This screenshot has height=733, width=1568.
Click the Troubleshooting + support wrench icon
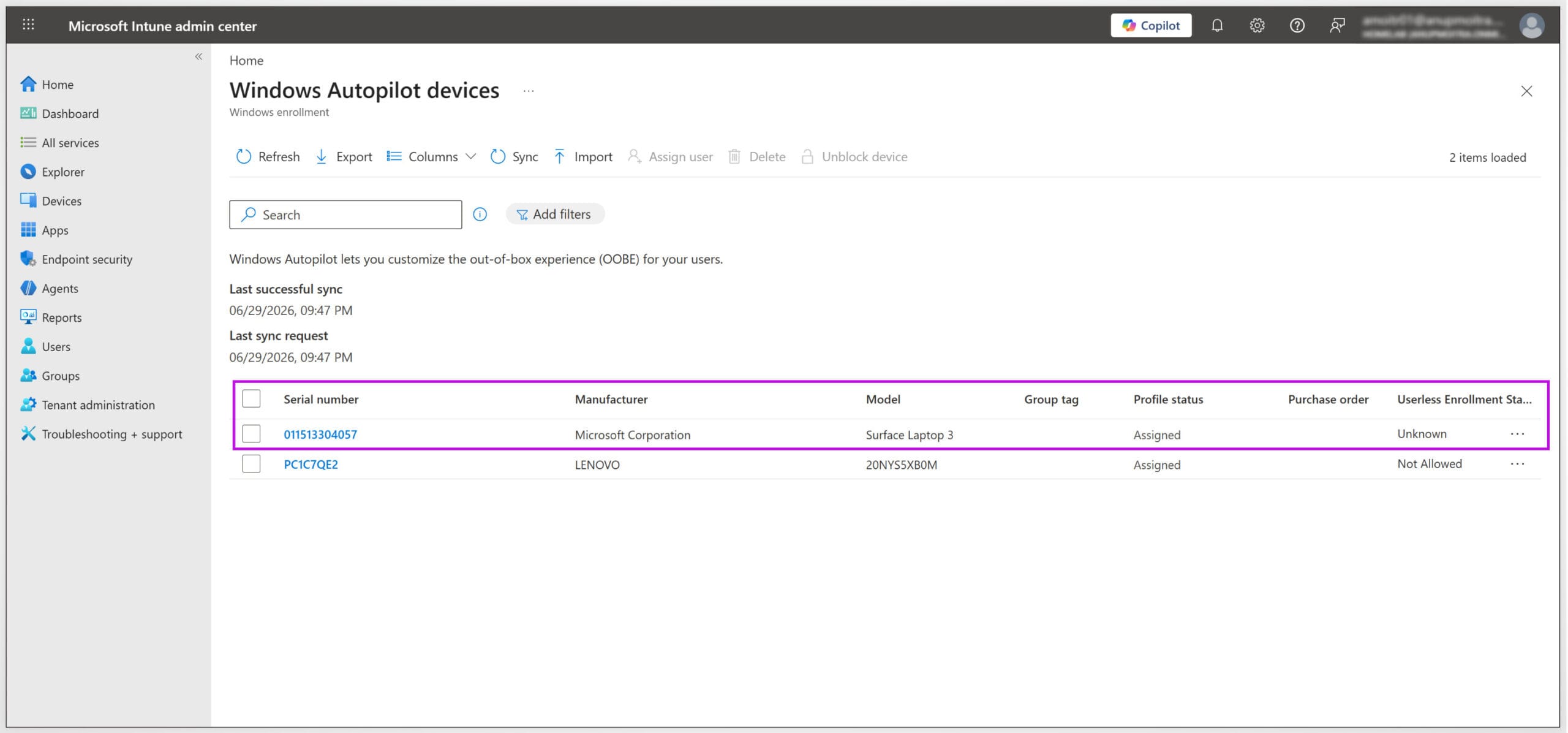pyautogui.click(x=28, y=434)
